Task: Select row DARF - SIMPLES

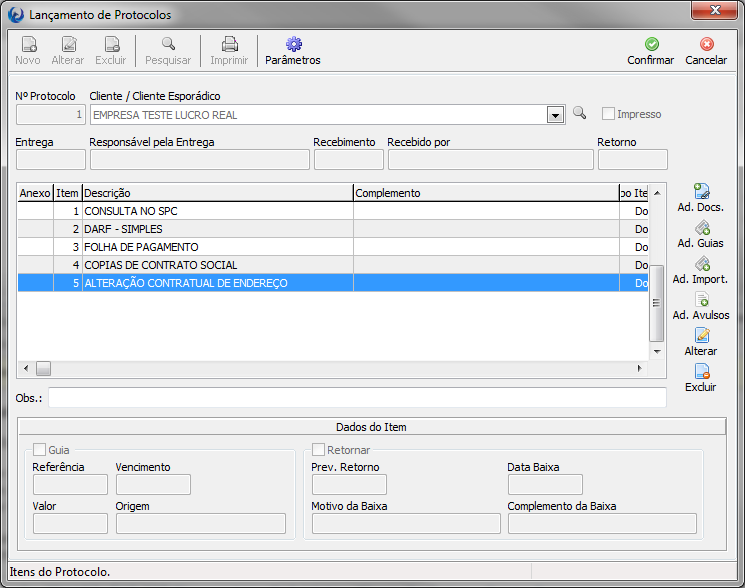Action: (333, 229)
